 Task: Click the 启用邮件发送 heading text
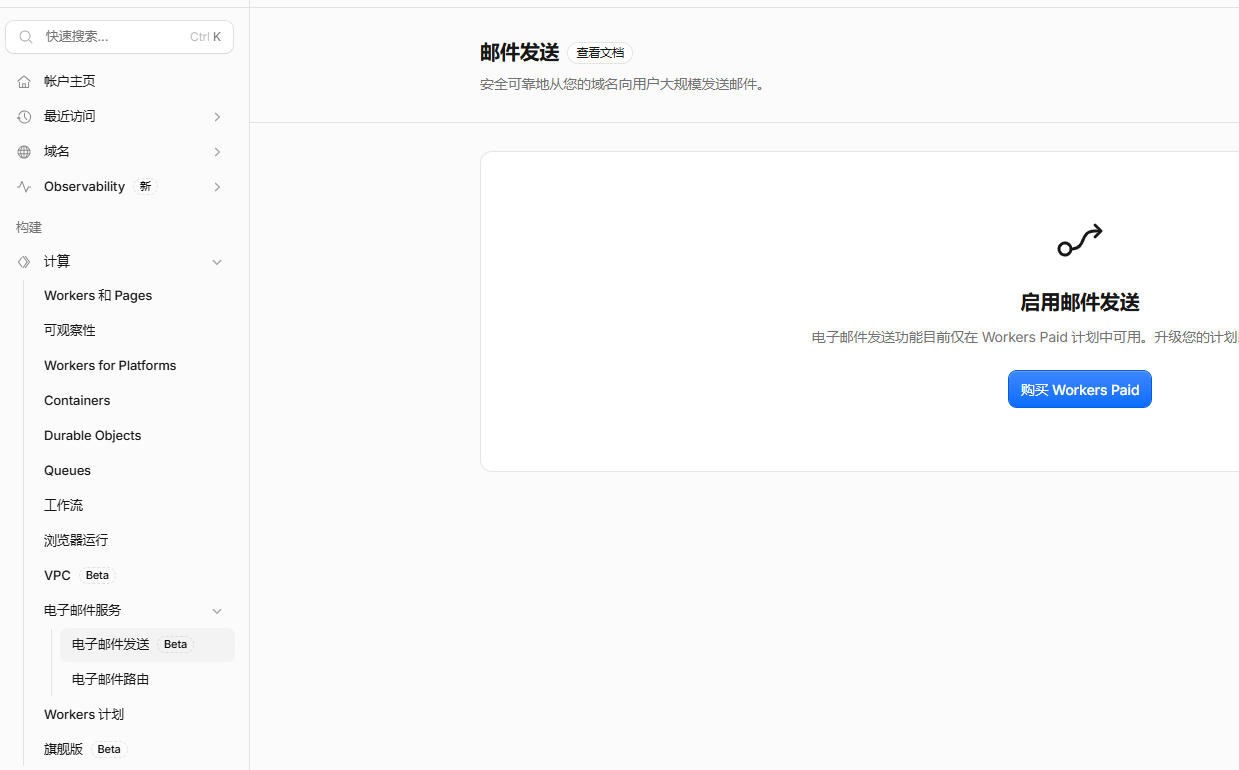coord(1080,303)
